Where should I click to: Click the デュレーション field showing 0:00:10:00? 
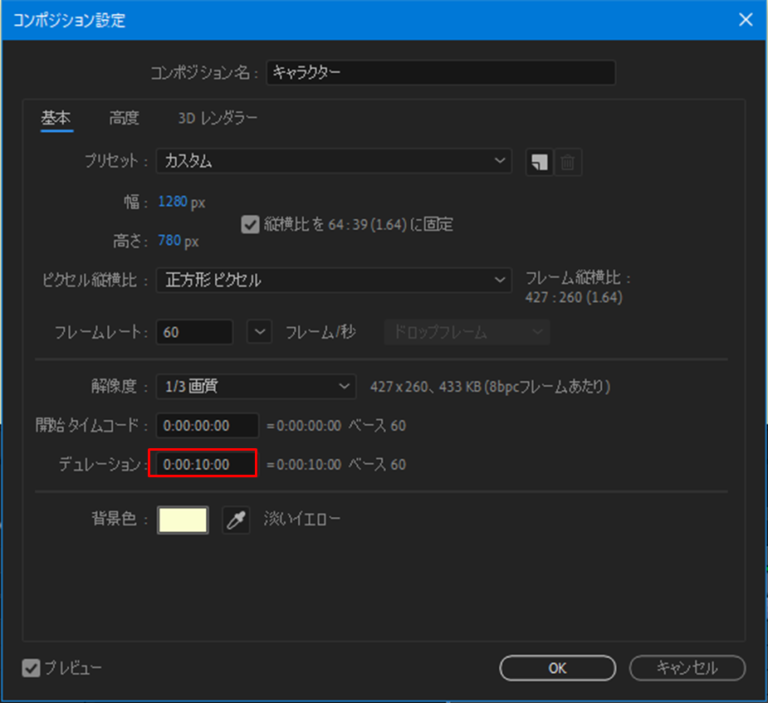pos(203,464)
